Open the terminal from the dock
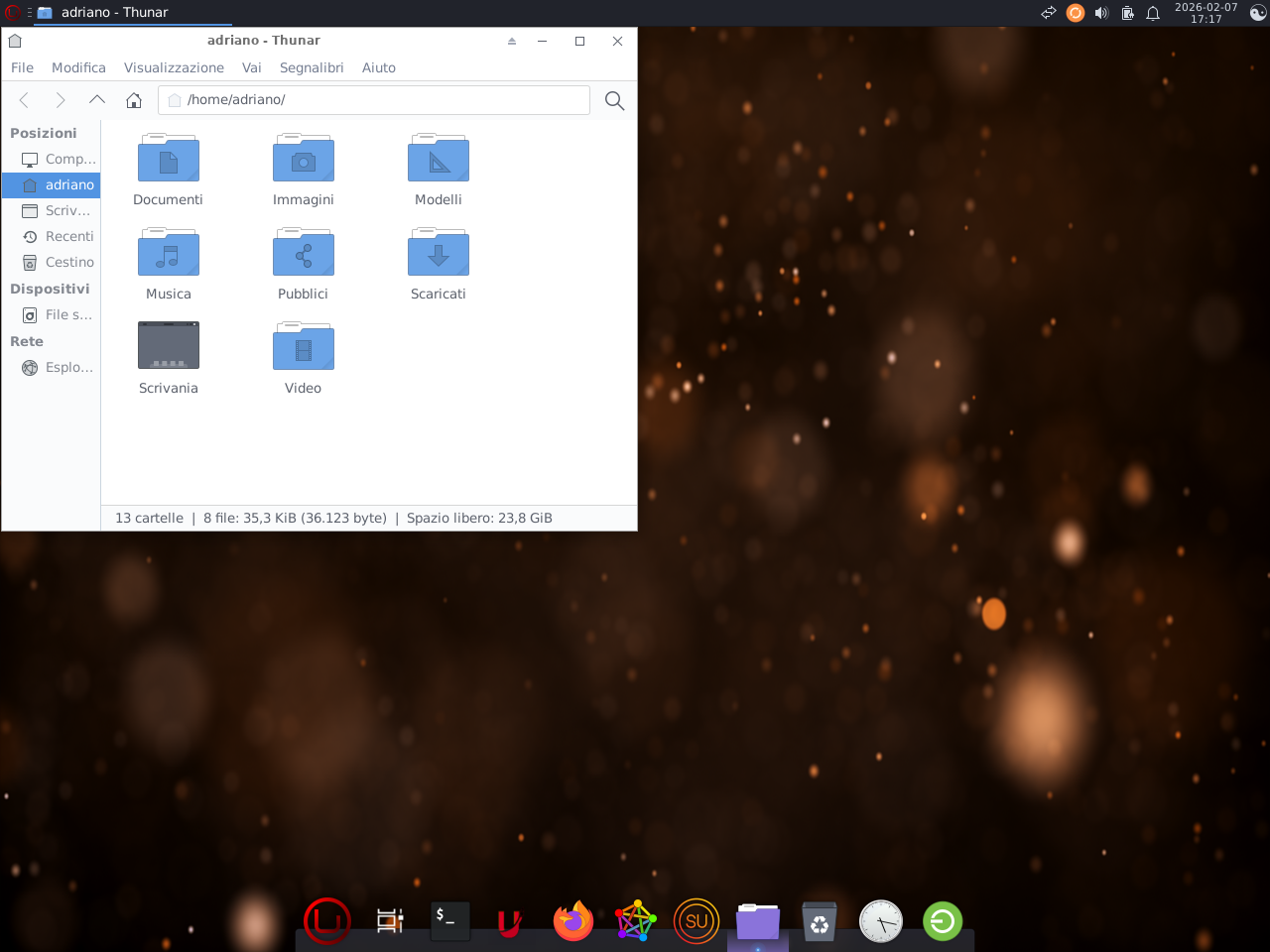 449,921
